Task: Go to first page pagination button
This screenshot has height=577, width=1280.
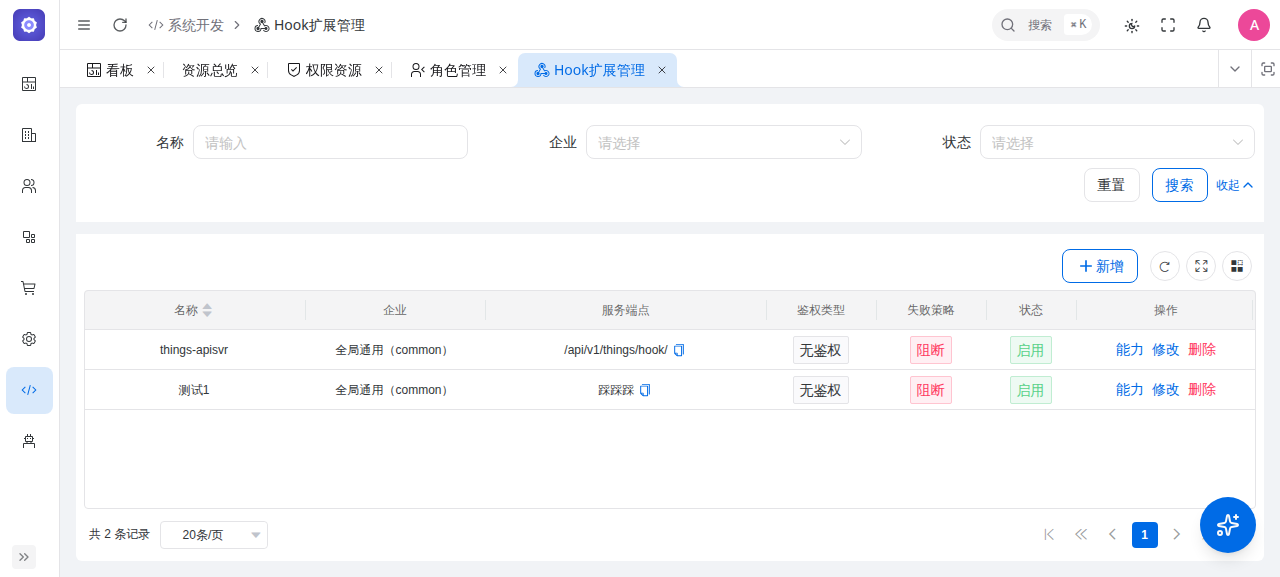Action: [x=1049, y=535]
